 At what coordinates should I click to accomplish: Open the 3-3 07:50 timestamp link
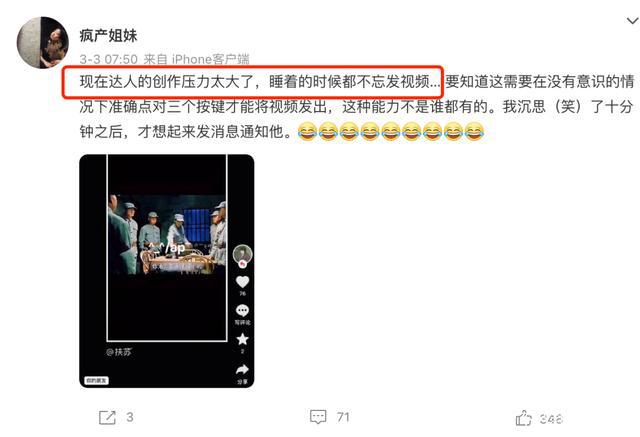click(x=109, y=60)
